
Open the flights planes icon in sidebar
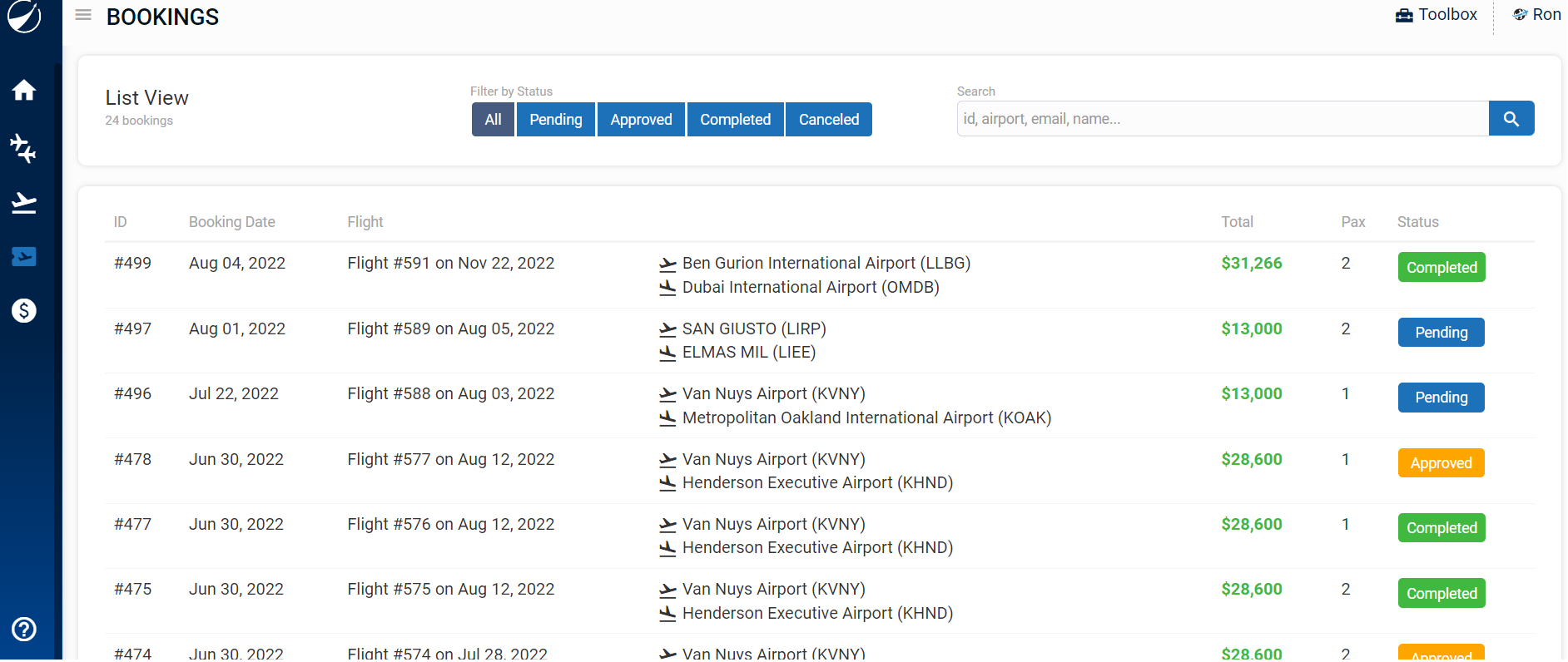point(24,148)
